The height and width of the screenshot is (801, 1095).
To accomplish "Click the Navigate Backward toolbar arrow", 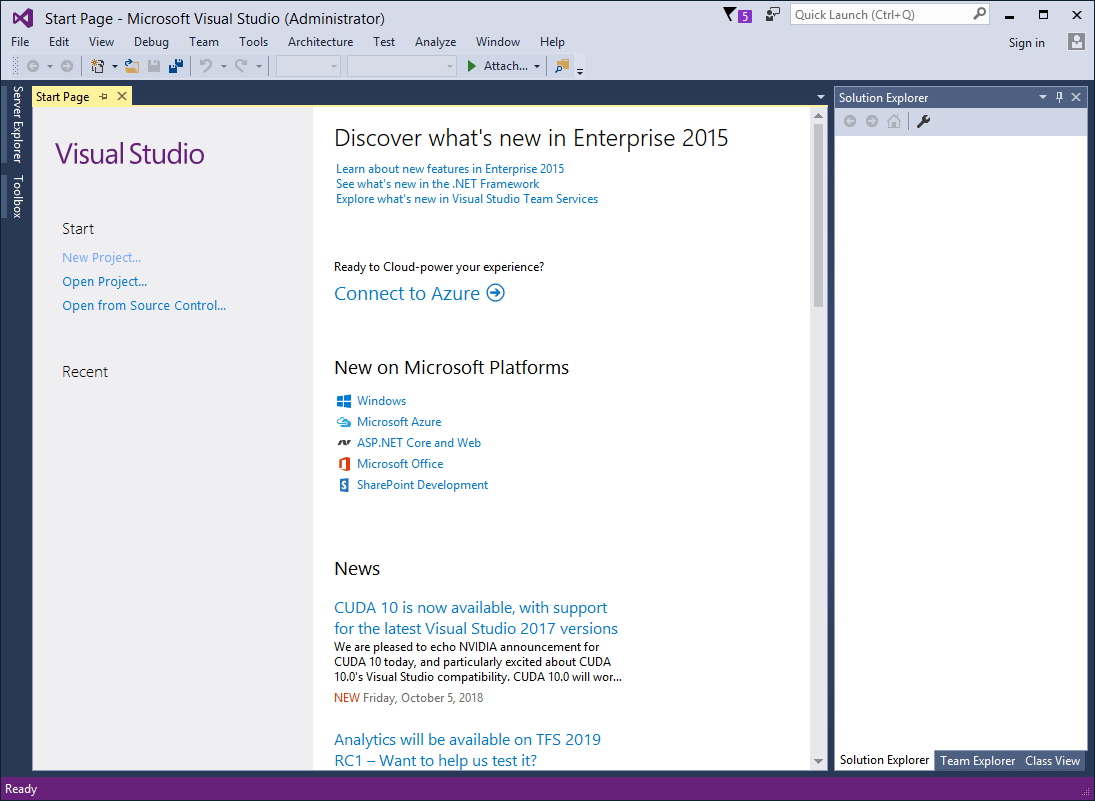I will click(33, 66).
